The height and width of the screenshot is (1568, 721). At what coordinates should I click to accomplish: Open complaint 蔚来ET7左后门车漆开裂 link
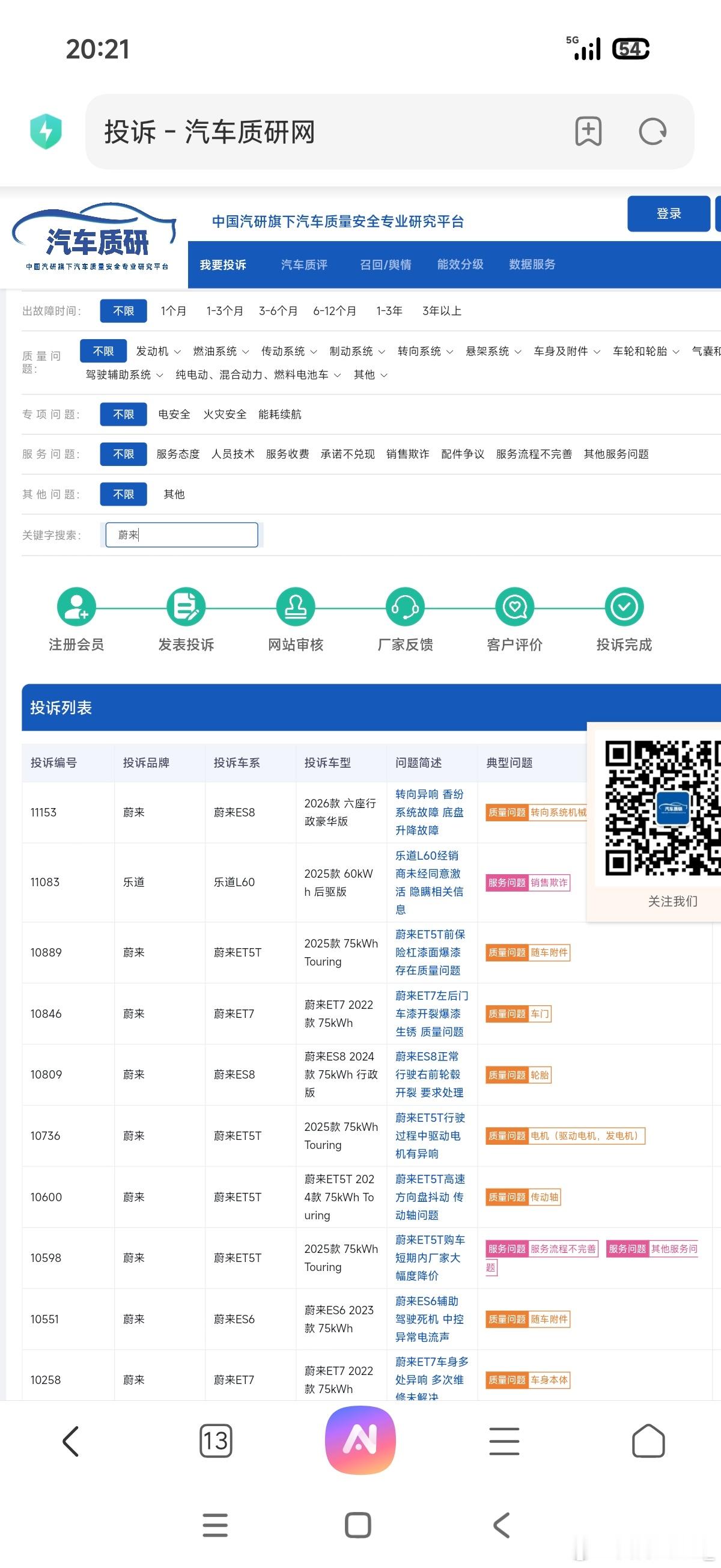tap(431, 1014)
